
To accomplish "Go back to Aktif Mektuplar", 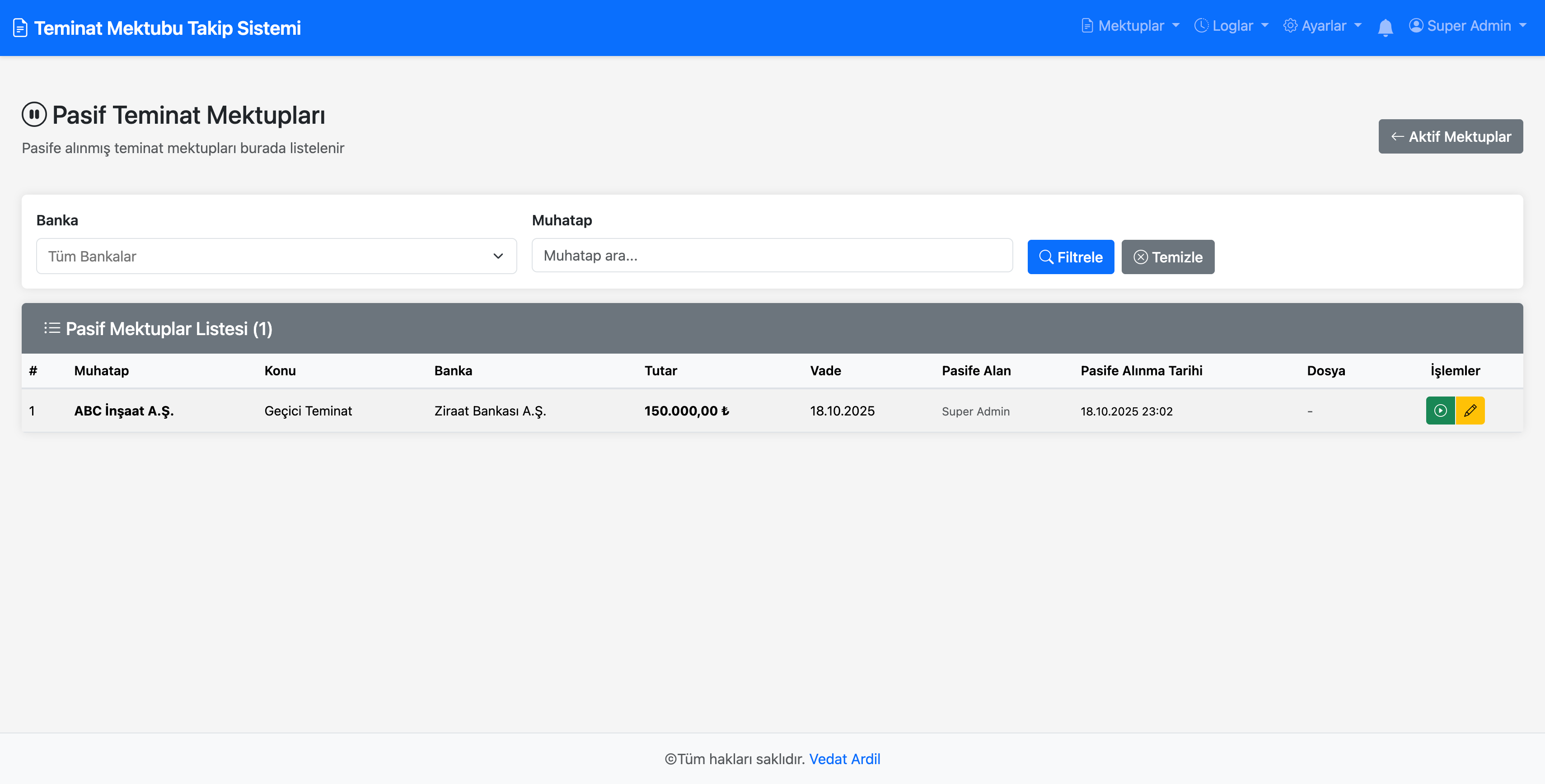I will tap(1450, 137).
